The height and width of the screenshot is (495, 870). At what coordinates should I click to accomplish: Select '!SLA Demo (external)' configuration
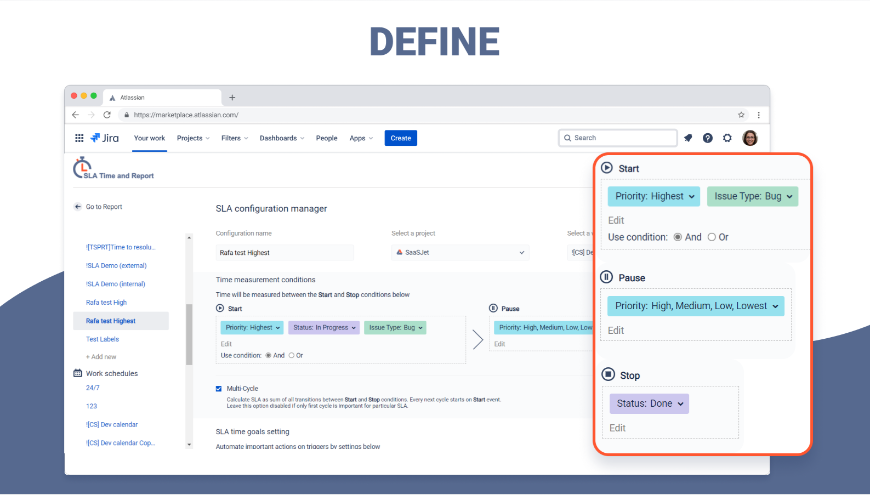116,265
